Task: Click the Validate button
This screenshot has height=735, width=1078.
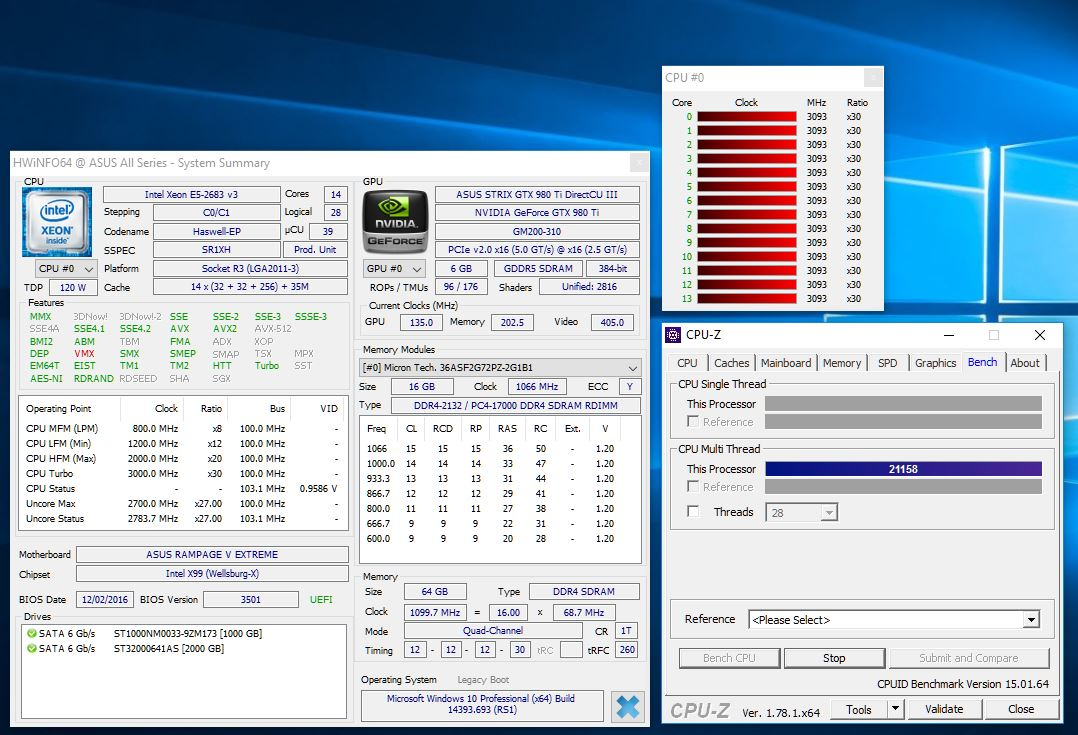Action: click(944, 709)
